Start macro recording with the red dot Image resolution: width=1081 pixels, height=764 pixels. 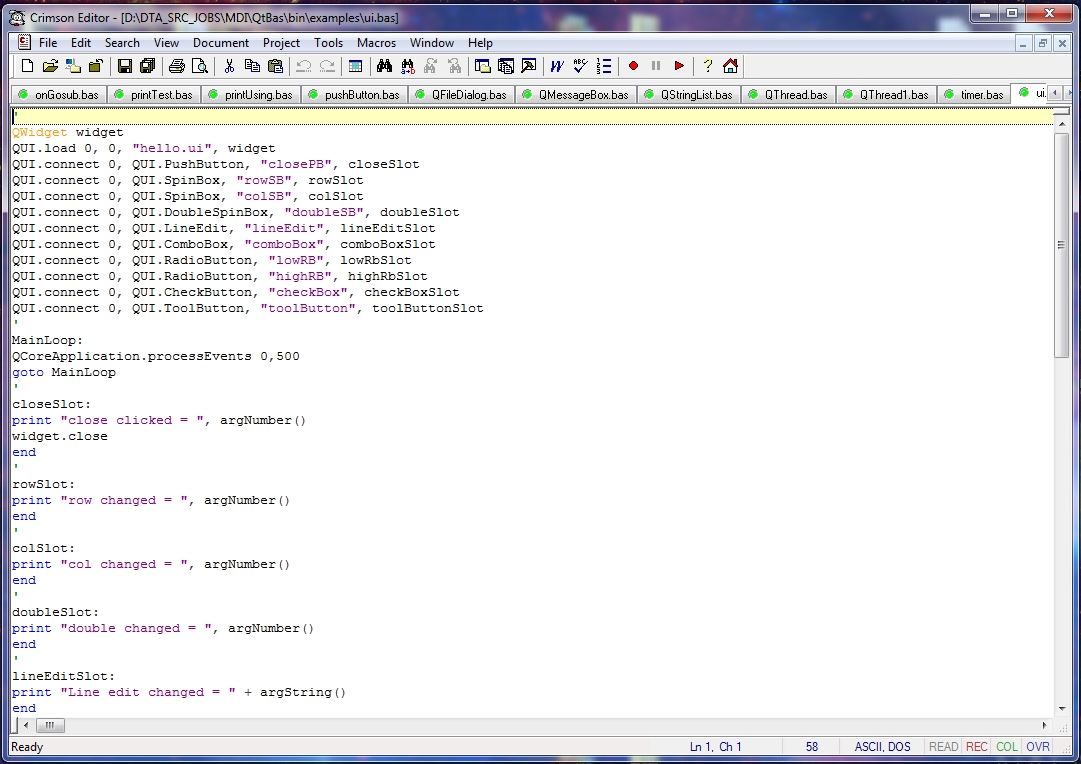[633, 66]
